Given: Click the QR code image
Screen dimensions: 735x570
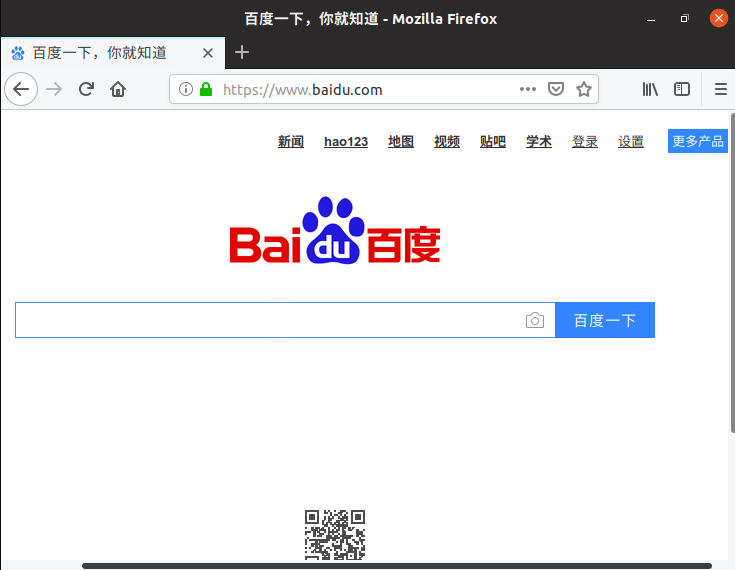Looking at the screenshot, I should click(x=335, y=535).
